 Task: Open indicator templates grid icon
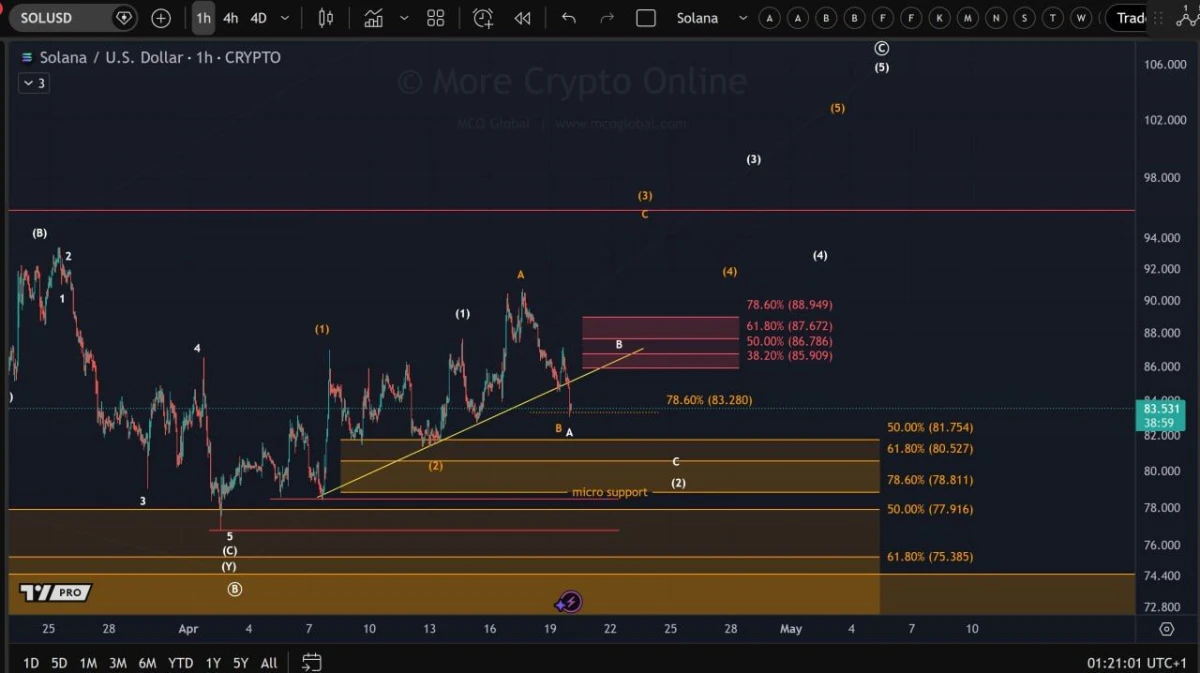click(x=436, y=18)
